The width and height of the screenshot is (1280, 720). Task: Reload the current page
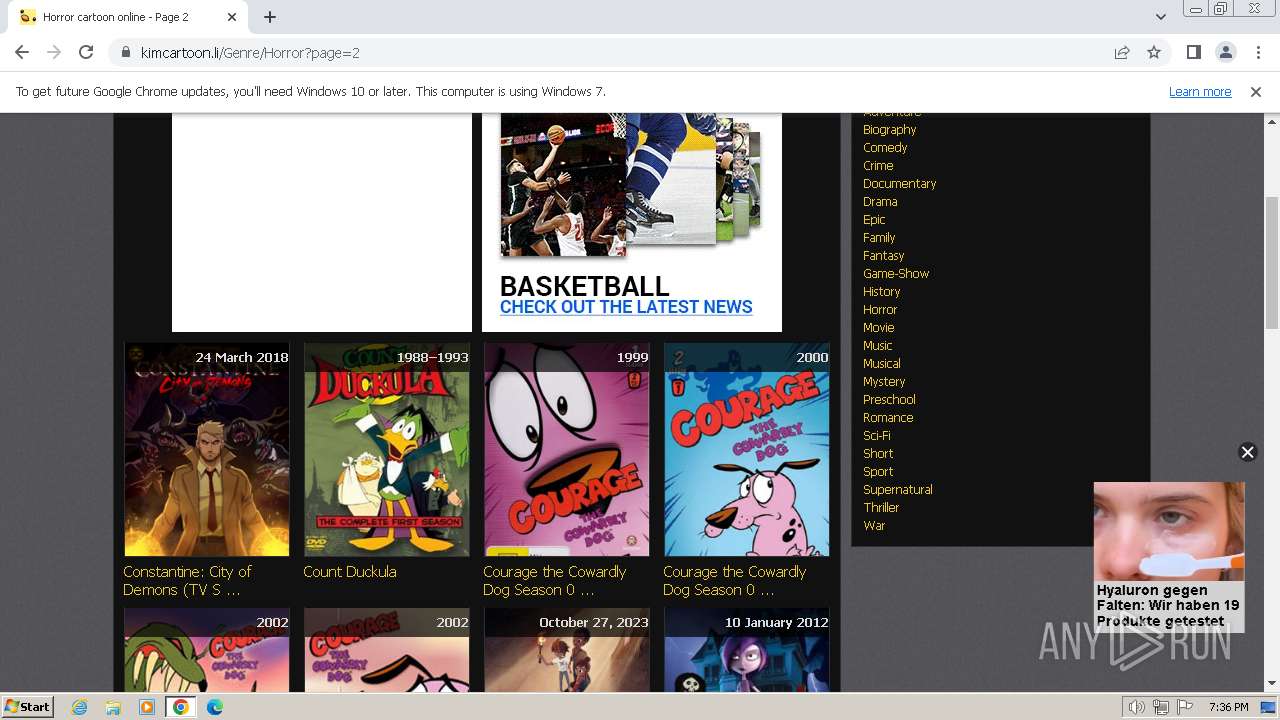pos(86,52)
